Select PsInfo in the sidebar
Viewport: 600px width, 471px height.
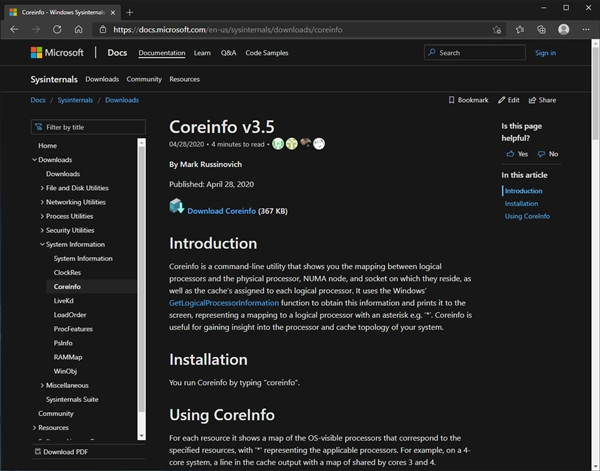[x=63, y=343]
